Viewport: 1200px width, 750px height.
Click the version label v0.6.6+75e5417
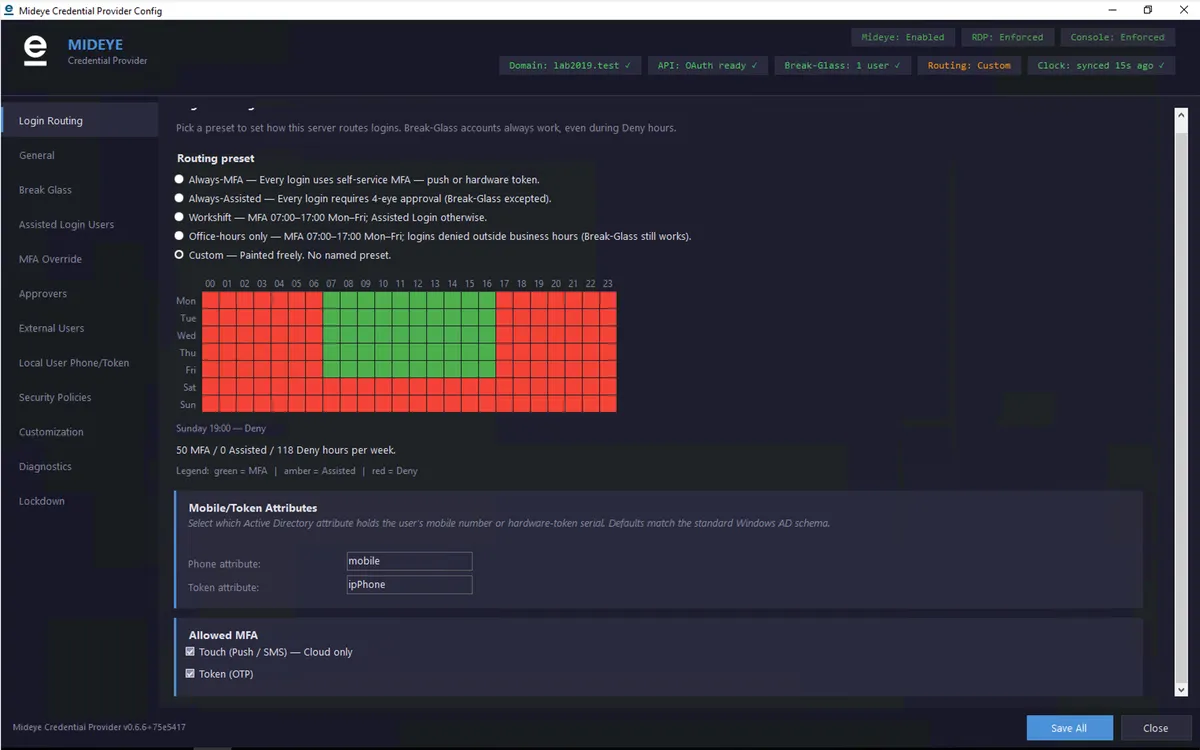[x=99, y=727]
